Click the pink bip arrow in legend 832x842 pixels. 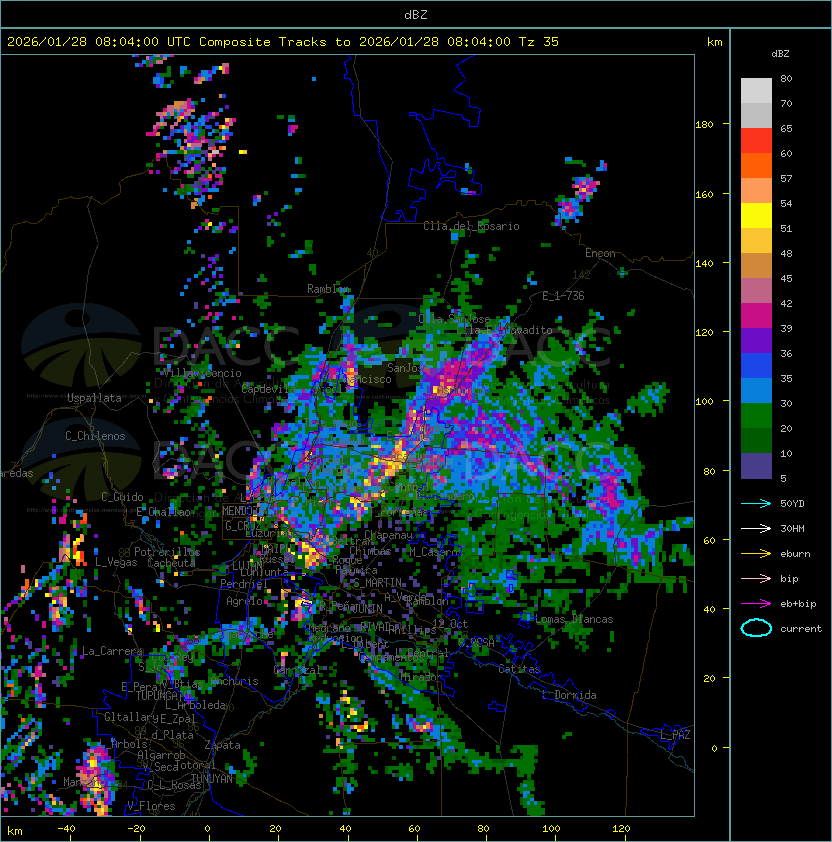point(756,578)
